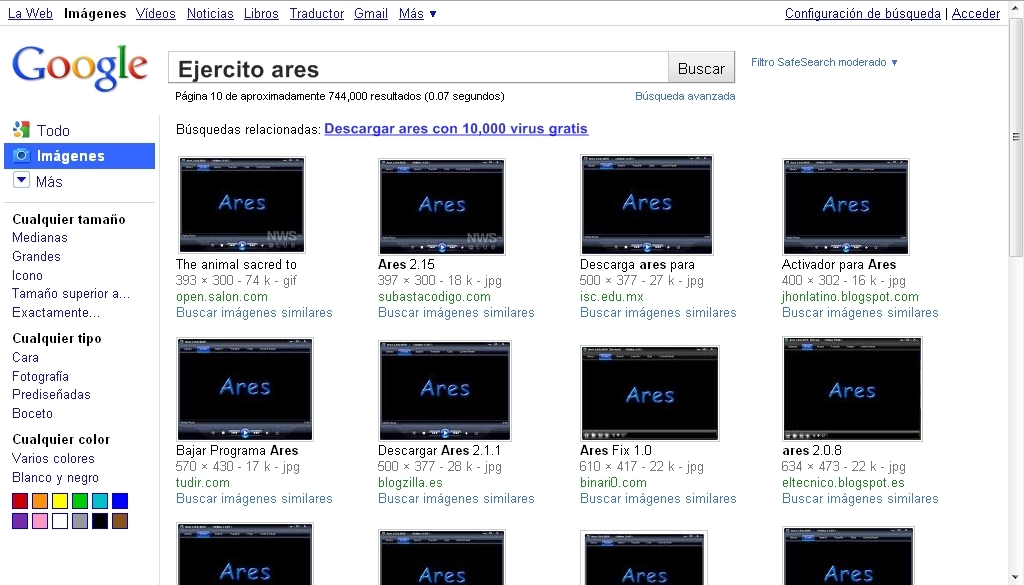Switch to Vídeos in top navigation
Viewport: 1024px width, 585px height.
click(x=155, y=13)
